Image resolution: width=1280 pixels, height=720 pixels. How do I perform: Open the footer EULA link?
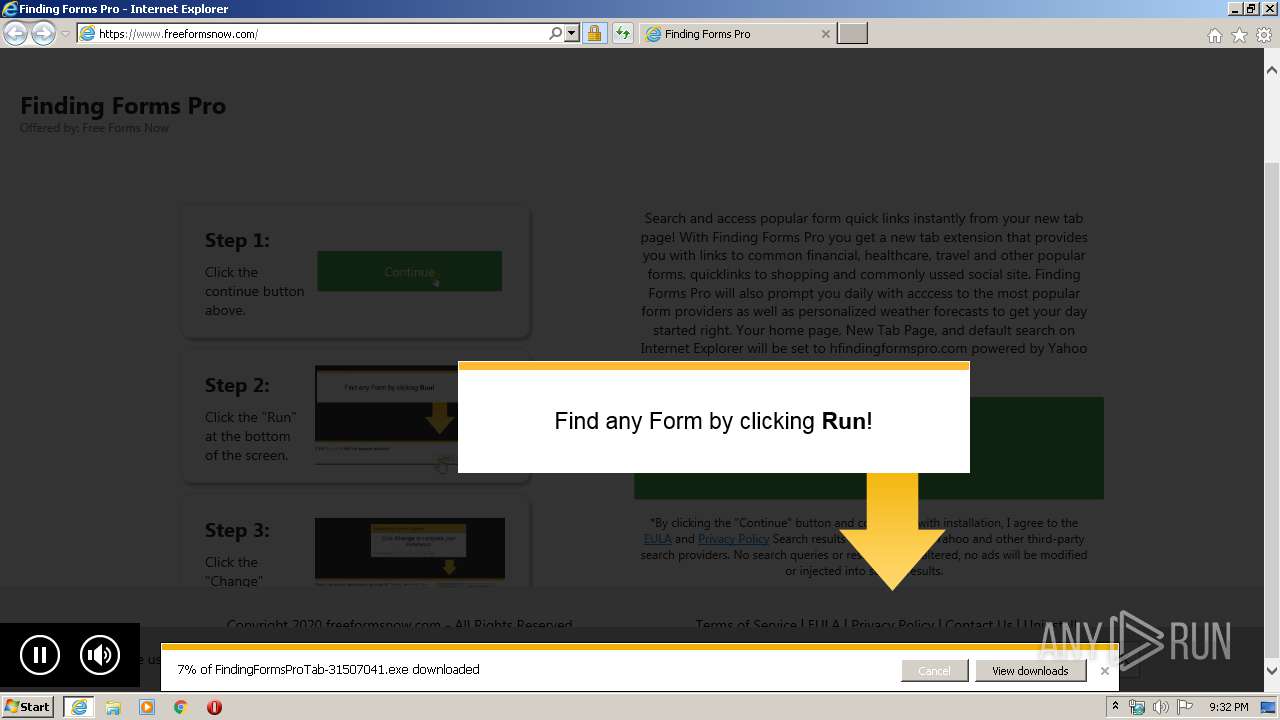click(x=824, y=625)
